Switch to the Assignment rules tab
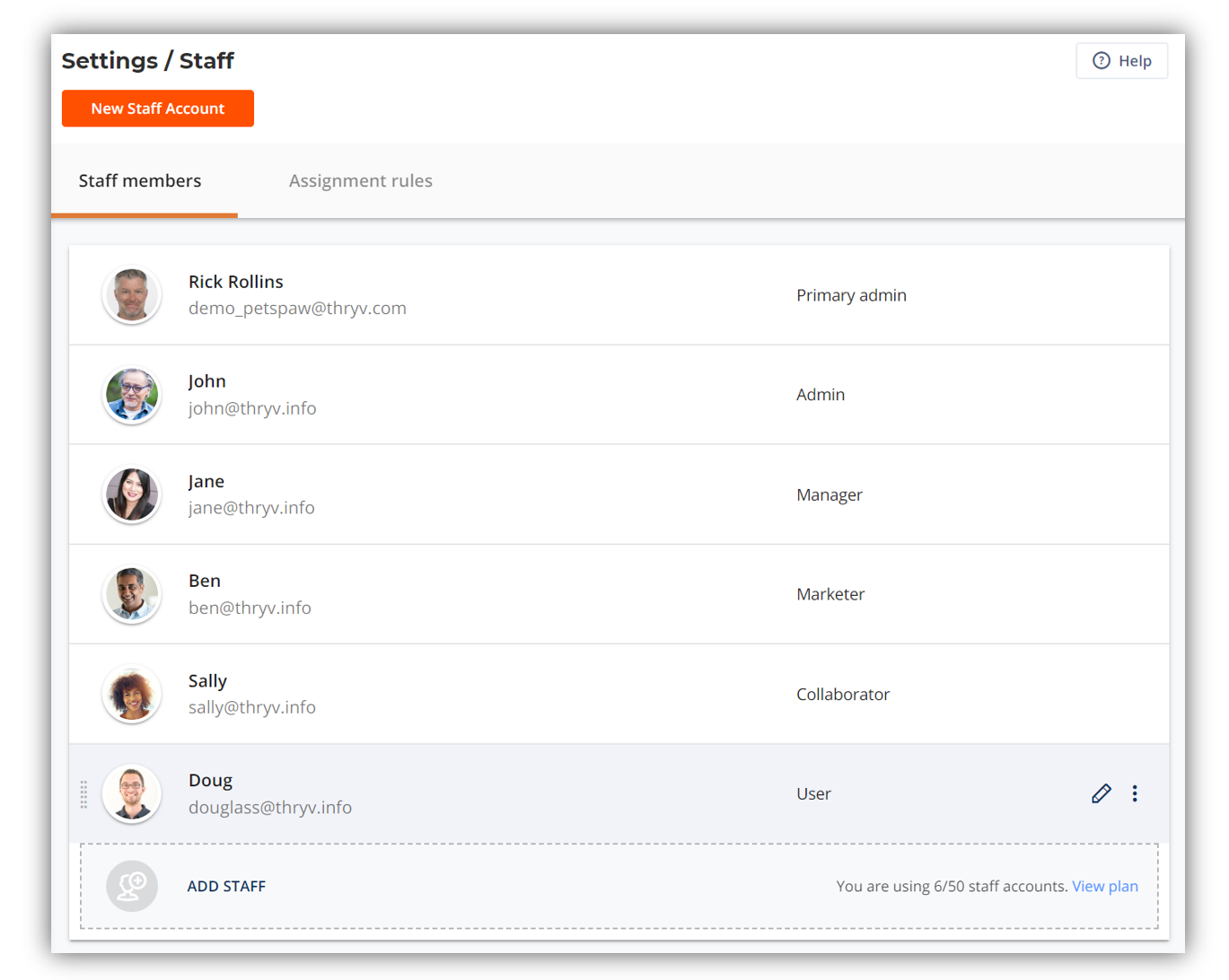1229x980 pixels. [x=361, y=180]
